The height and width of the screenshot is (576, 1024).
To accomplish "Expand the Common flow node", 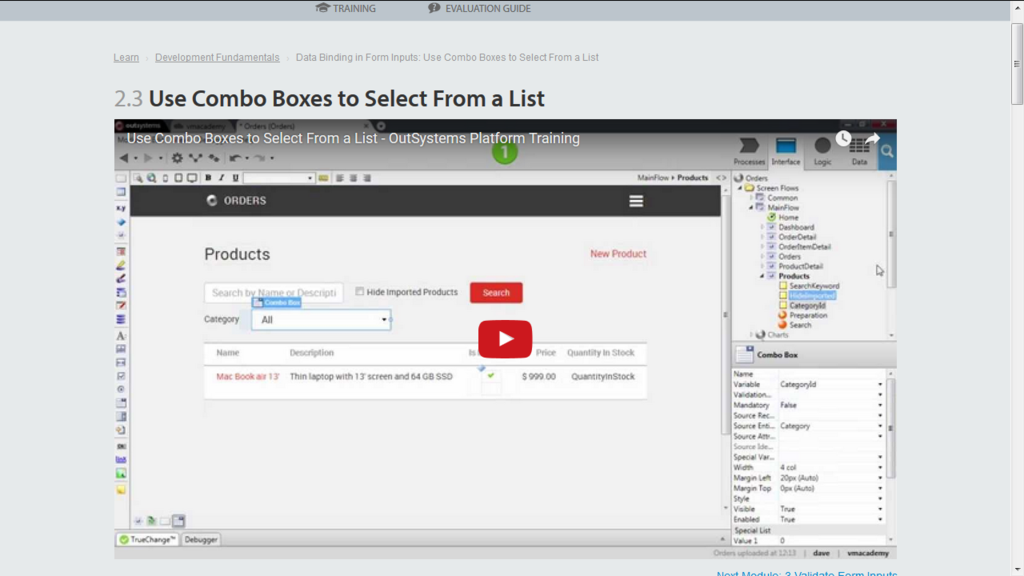I will tap(751, 198).
